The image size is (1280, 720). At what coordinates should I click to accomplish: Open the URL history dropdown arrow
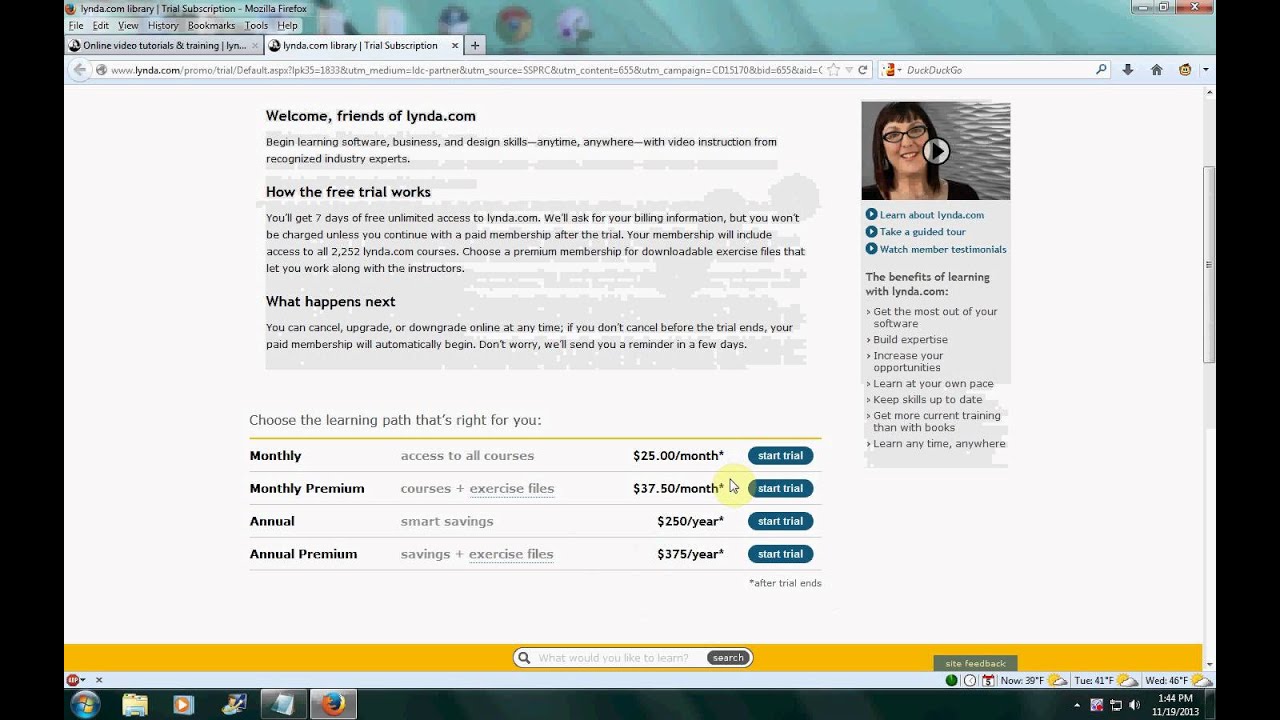(x=849, y=70)
